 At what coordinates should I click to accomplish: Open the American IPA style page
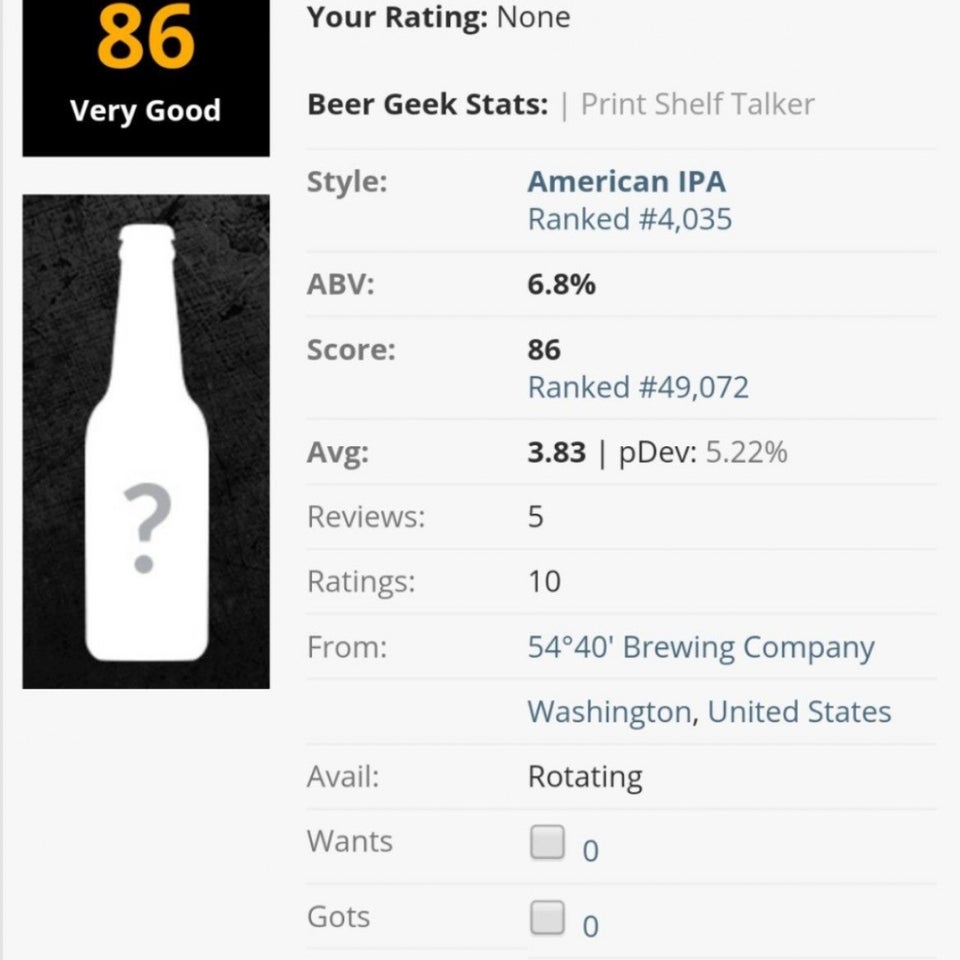(627, 181)
